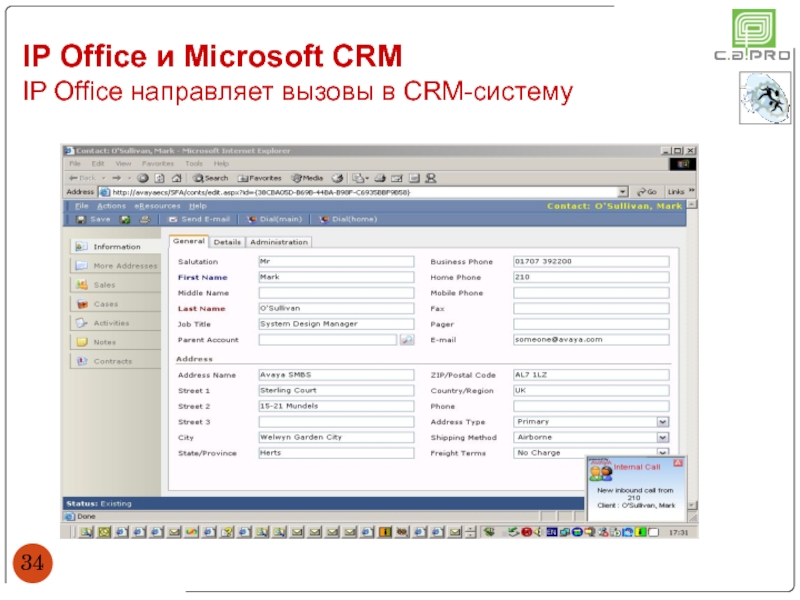Click the Last Name field containing O'Sullivan
The width and height of the screenshot is (800, 600).
pos(336,309)
